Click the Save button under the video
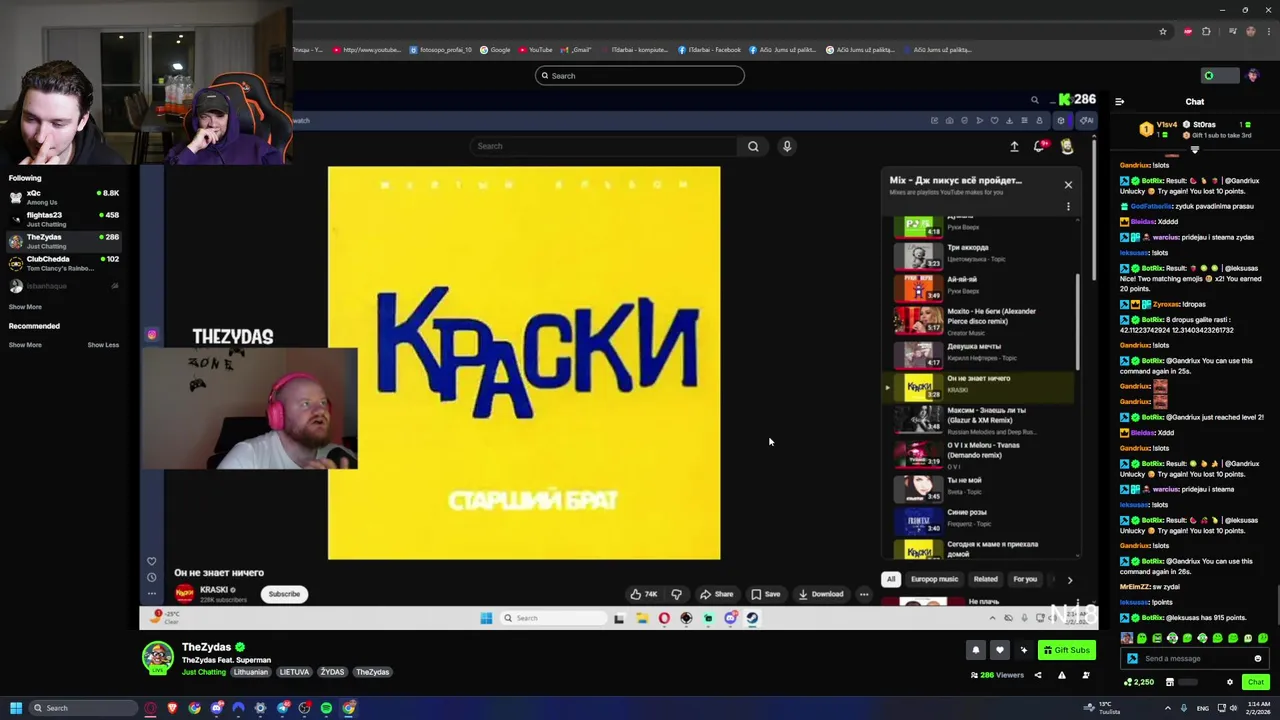The height and width of the screenshot is (720, 1280). pos(765,594)
